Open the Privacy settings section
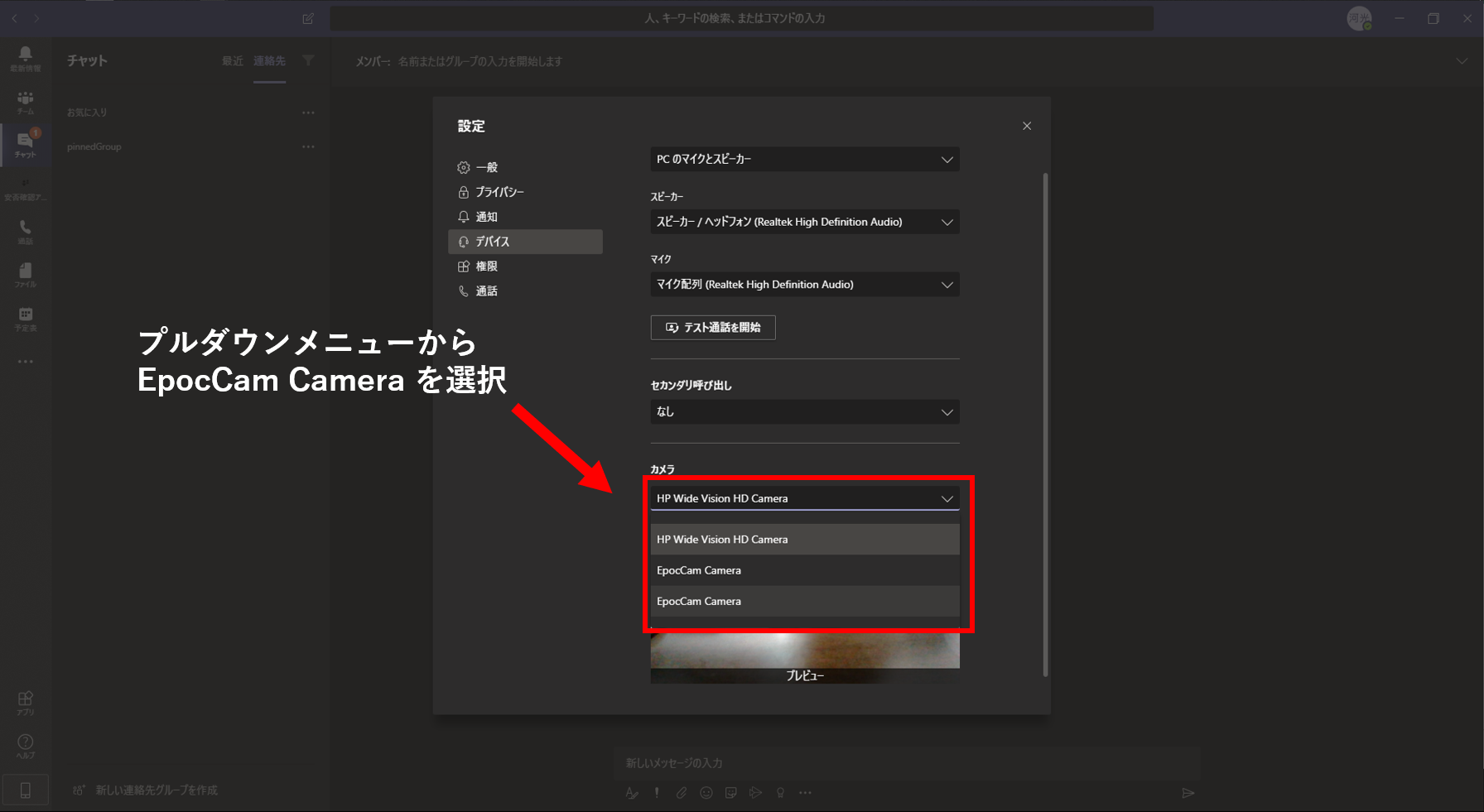 [499, 192]
